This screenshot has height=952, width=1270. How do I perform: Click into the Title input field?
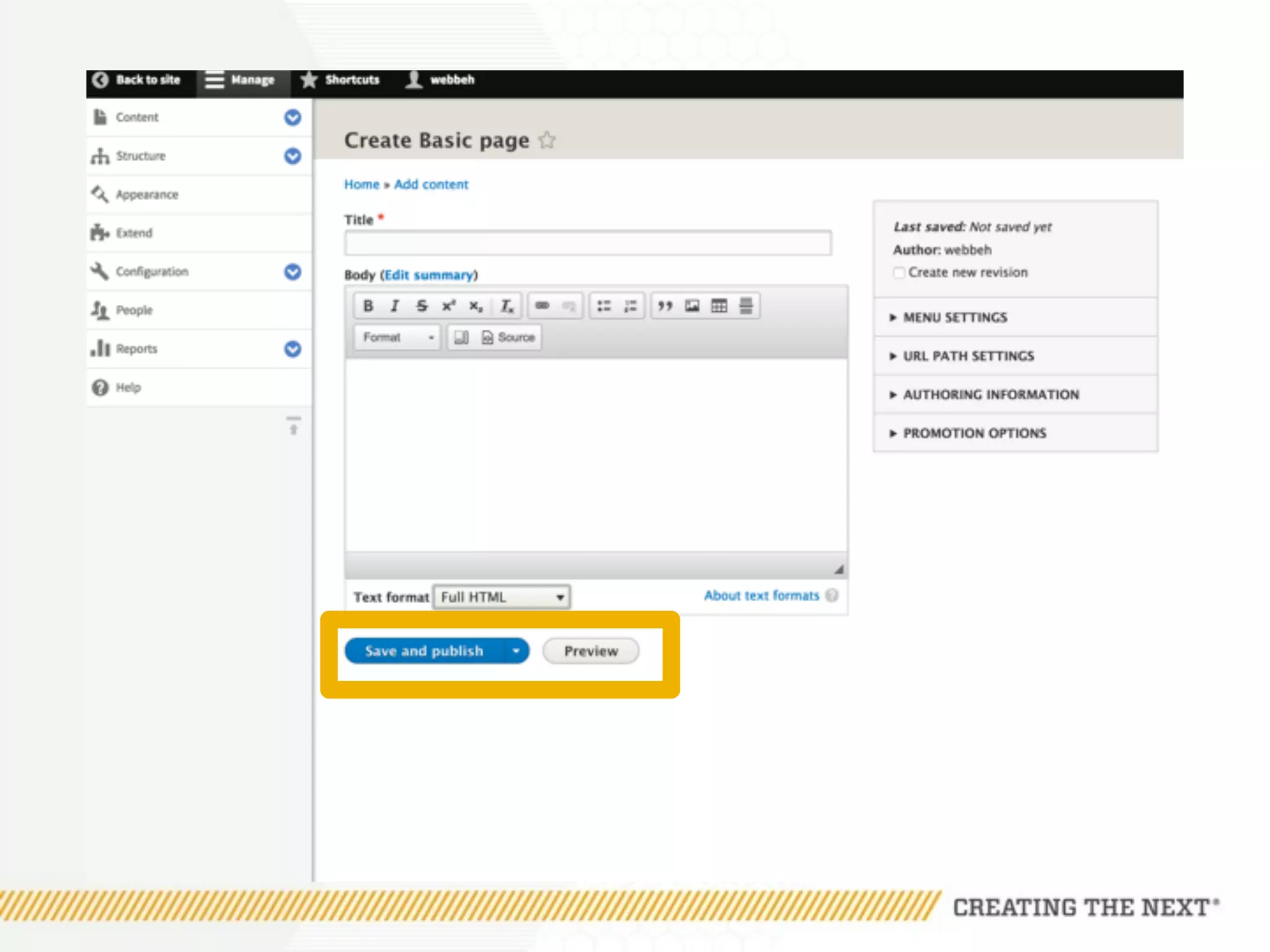point(587,244)
